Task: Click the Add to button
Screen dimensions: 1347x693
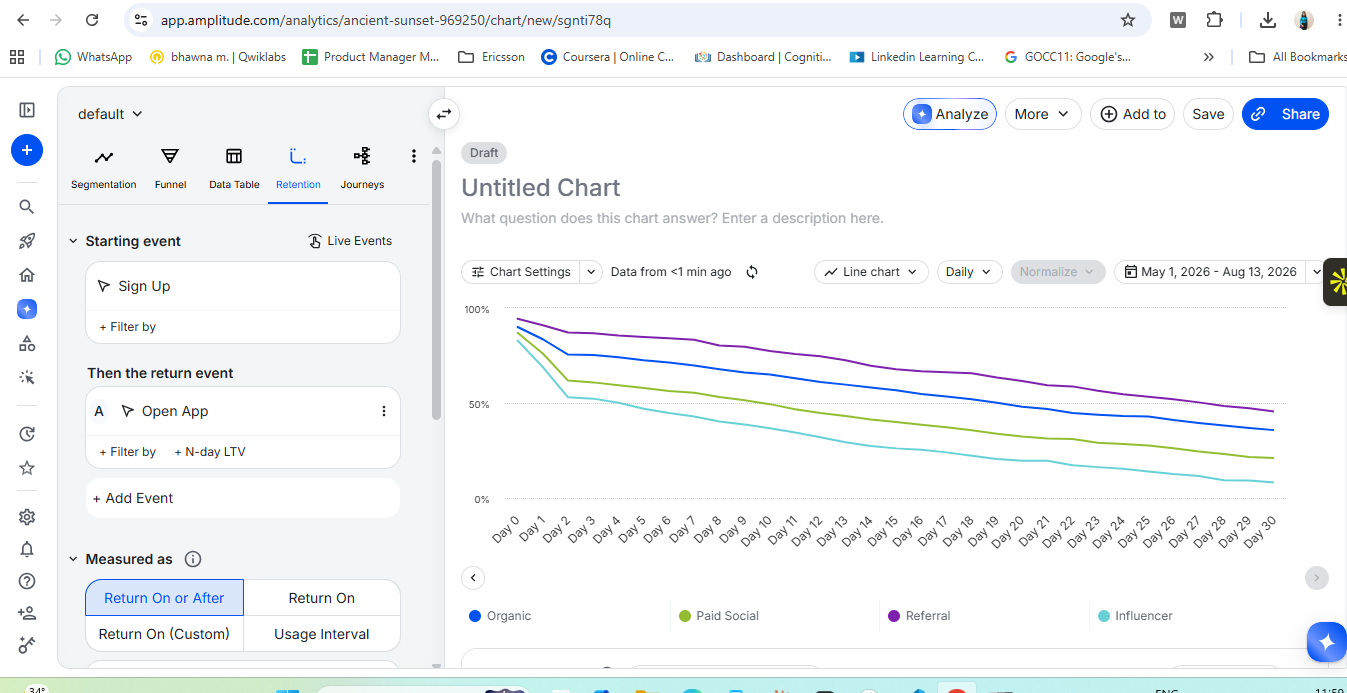Action: coord(1133,114)
